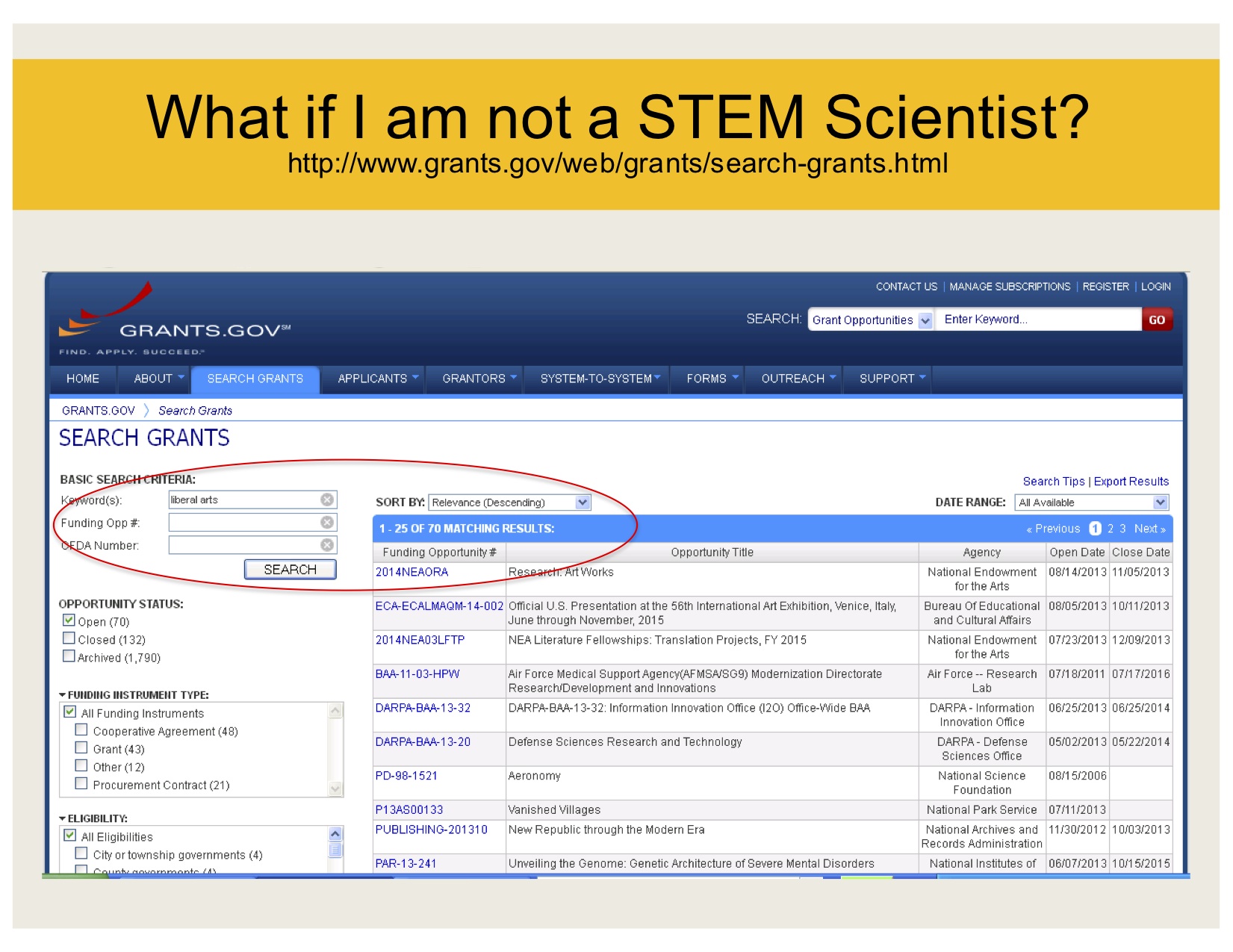Sort by Open Date column header
Image resolution: width=1233 pixels, height=952 pixels.
pos(1077,553)
